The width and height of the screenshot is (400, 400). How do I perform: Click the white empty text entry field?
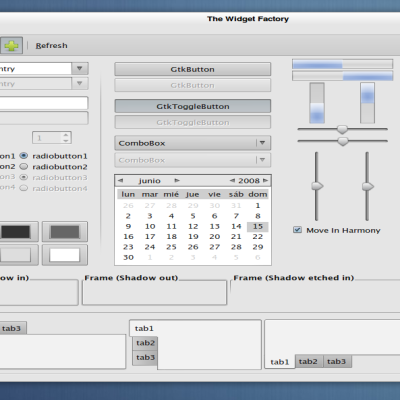coord(44,103)
